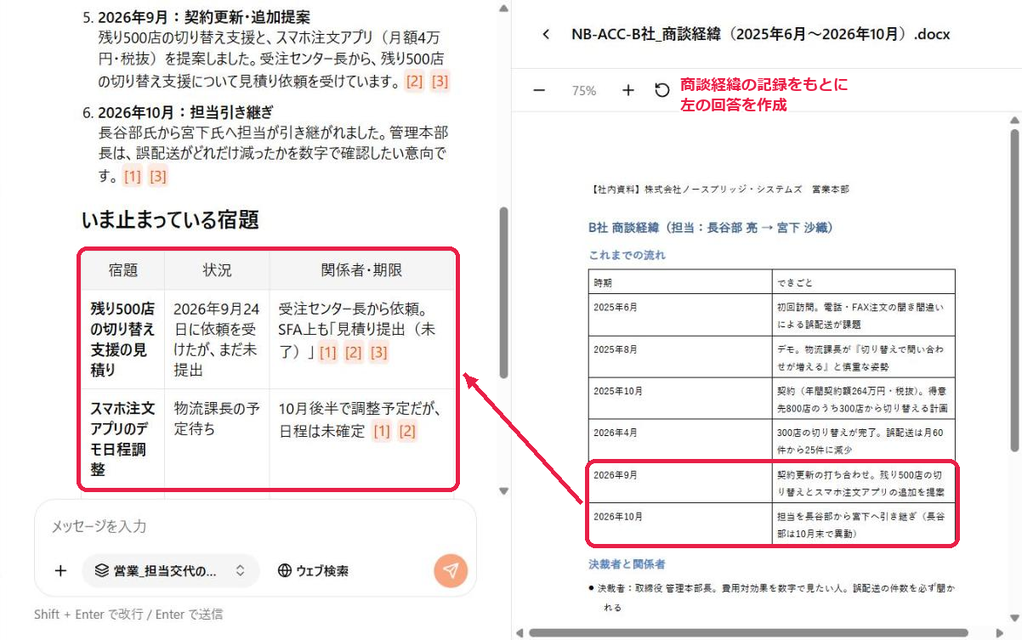This screenshot has height=640, width=1022.
Task: Click the 決裁者と関係者 heading in the document
Action: click(x=627, y=564)
